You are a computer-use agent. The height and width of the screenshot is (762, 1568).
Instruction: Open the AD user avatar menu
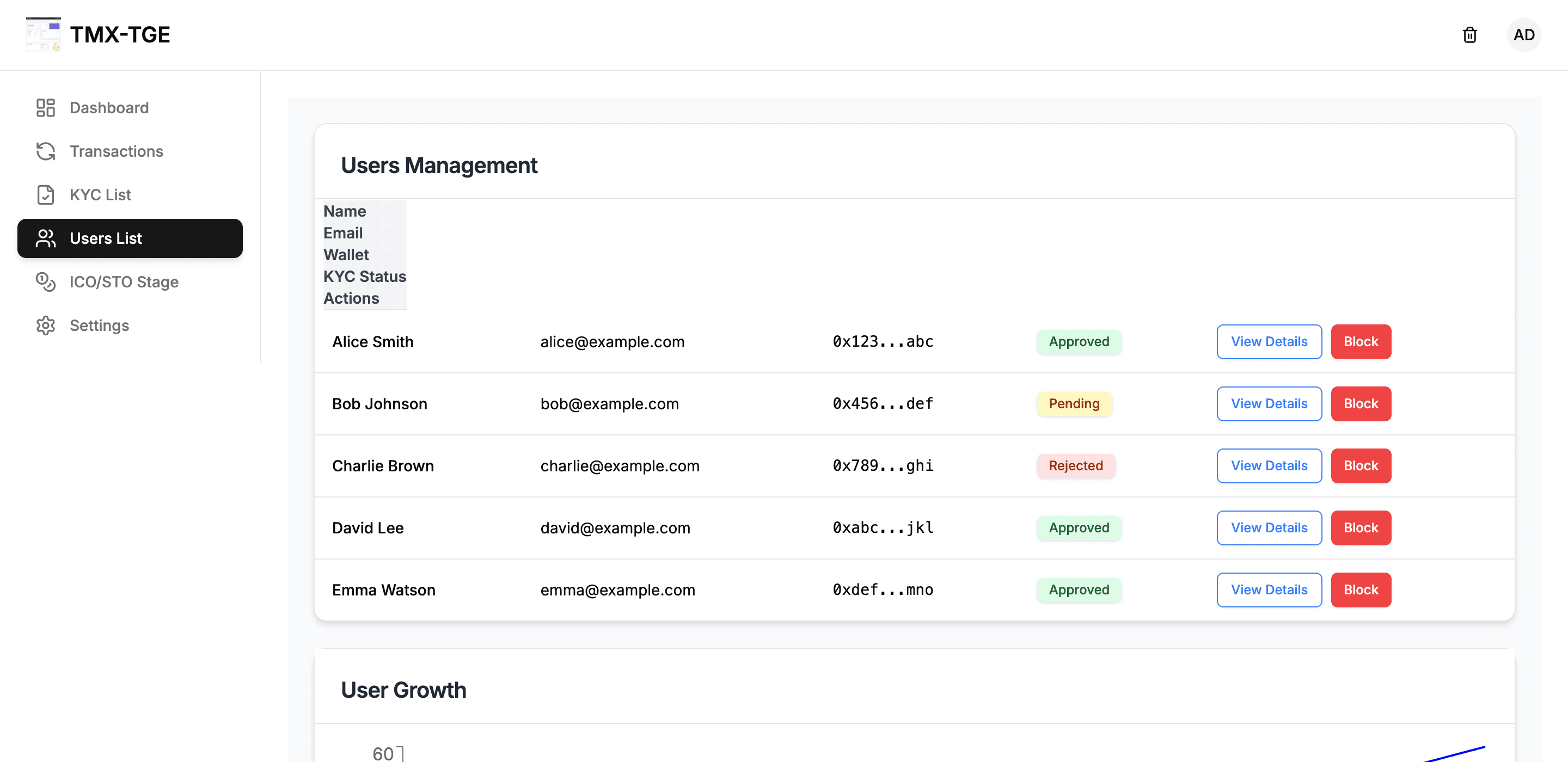pos(1523,35)
